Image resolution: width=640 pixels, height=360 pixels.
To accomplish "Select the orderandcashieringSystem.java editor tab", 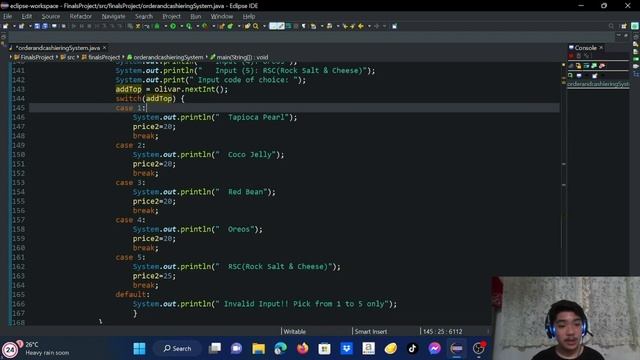I will pos(58,48).
